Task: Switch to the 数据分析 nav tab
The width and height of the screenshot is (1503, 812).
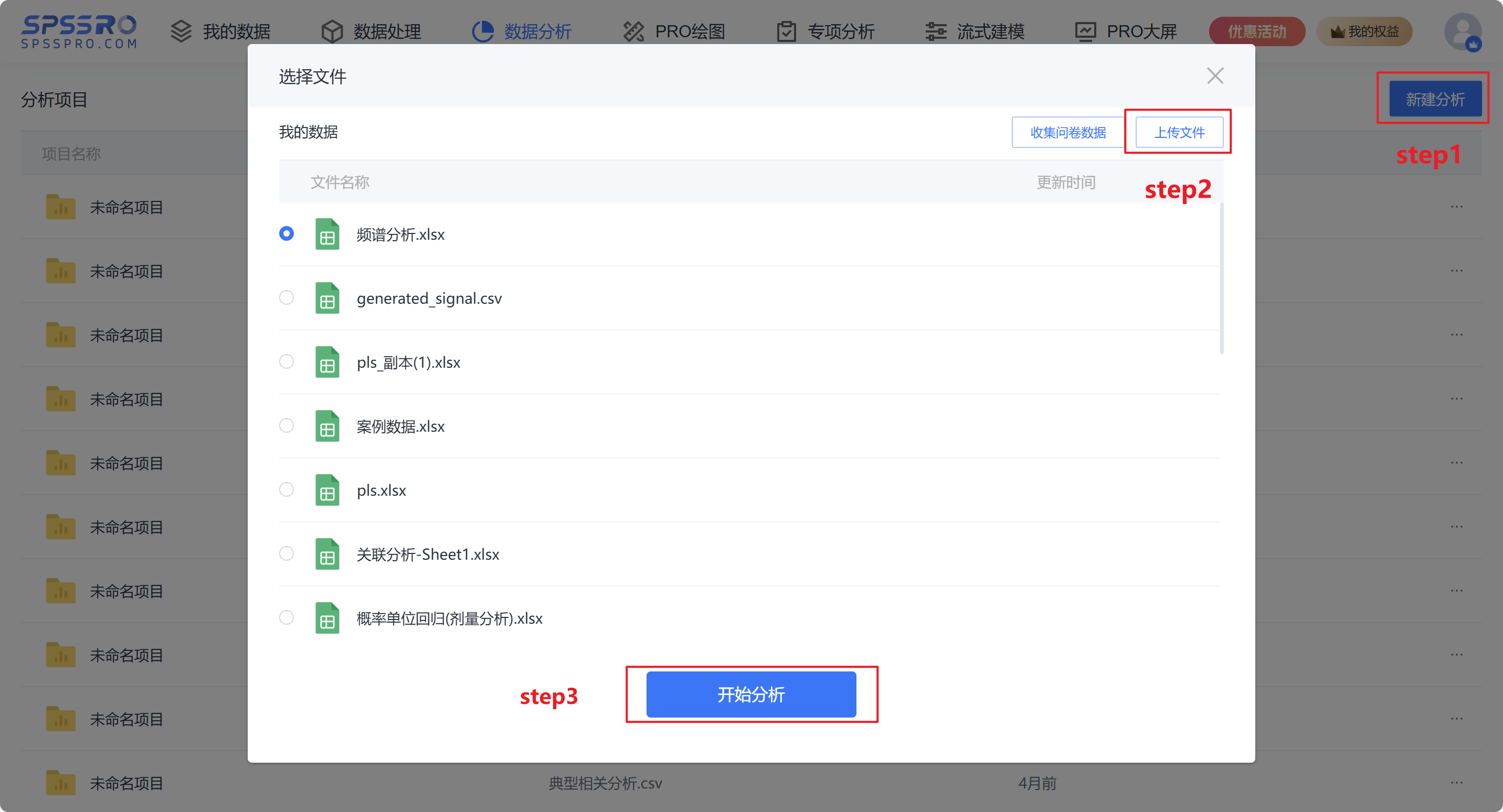Action: (x=522, y=31)
